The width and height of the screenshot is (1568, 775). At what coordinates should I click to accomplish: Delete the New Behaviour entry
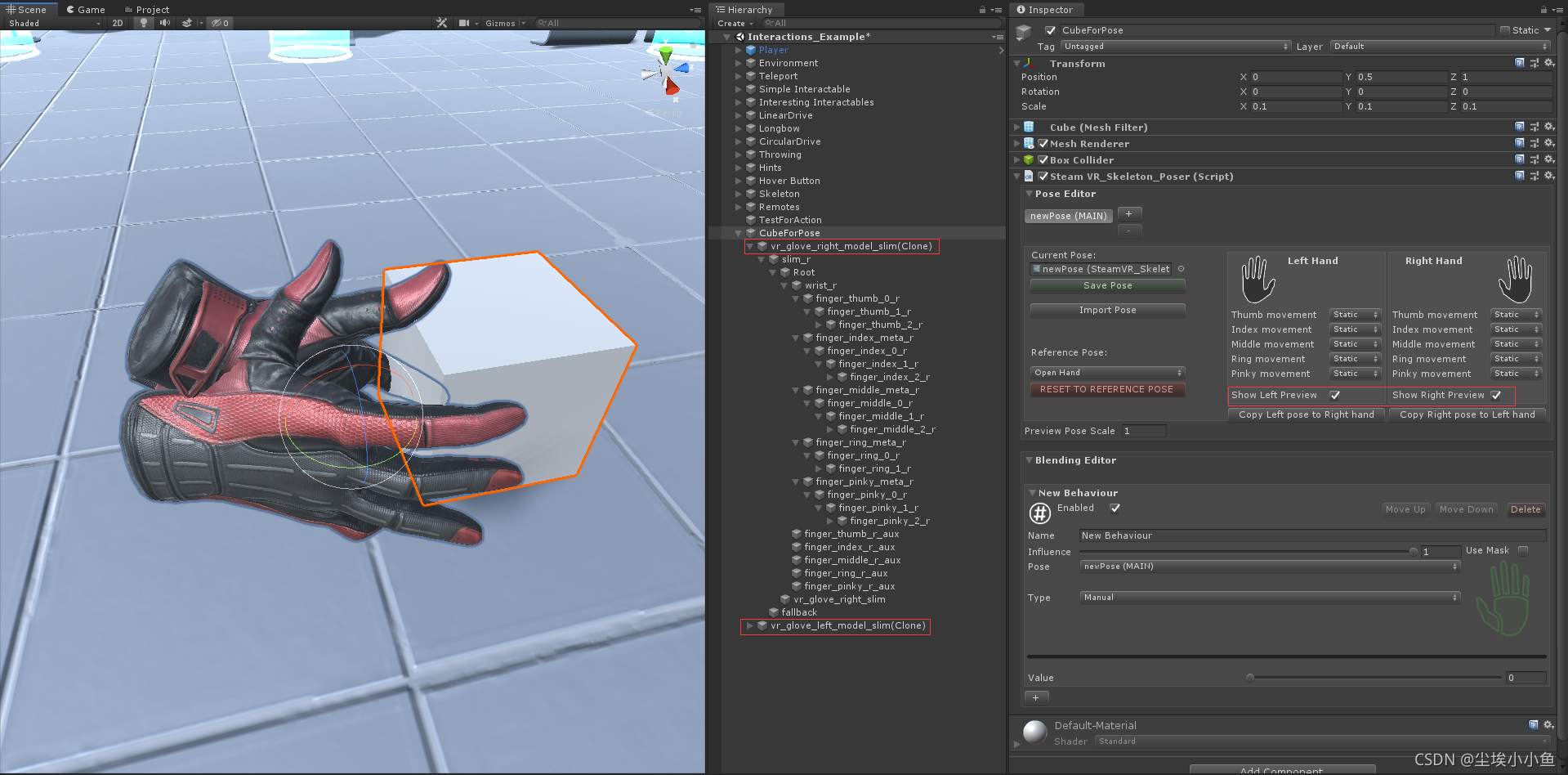[1525, 509]
